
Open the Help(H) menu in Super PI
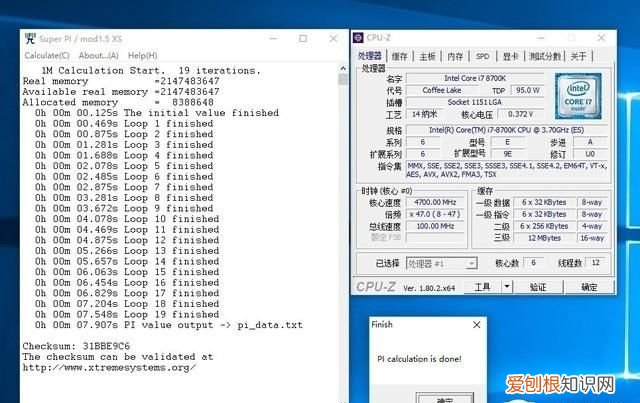click(x=142, y=56)
